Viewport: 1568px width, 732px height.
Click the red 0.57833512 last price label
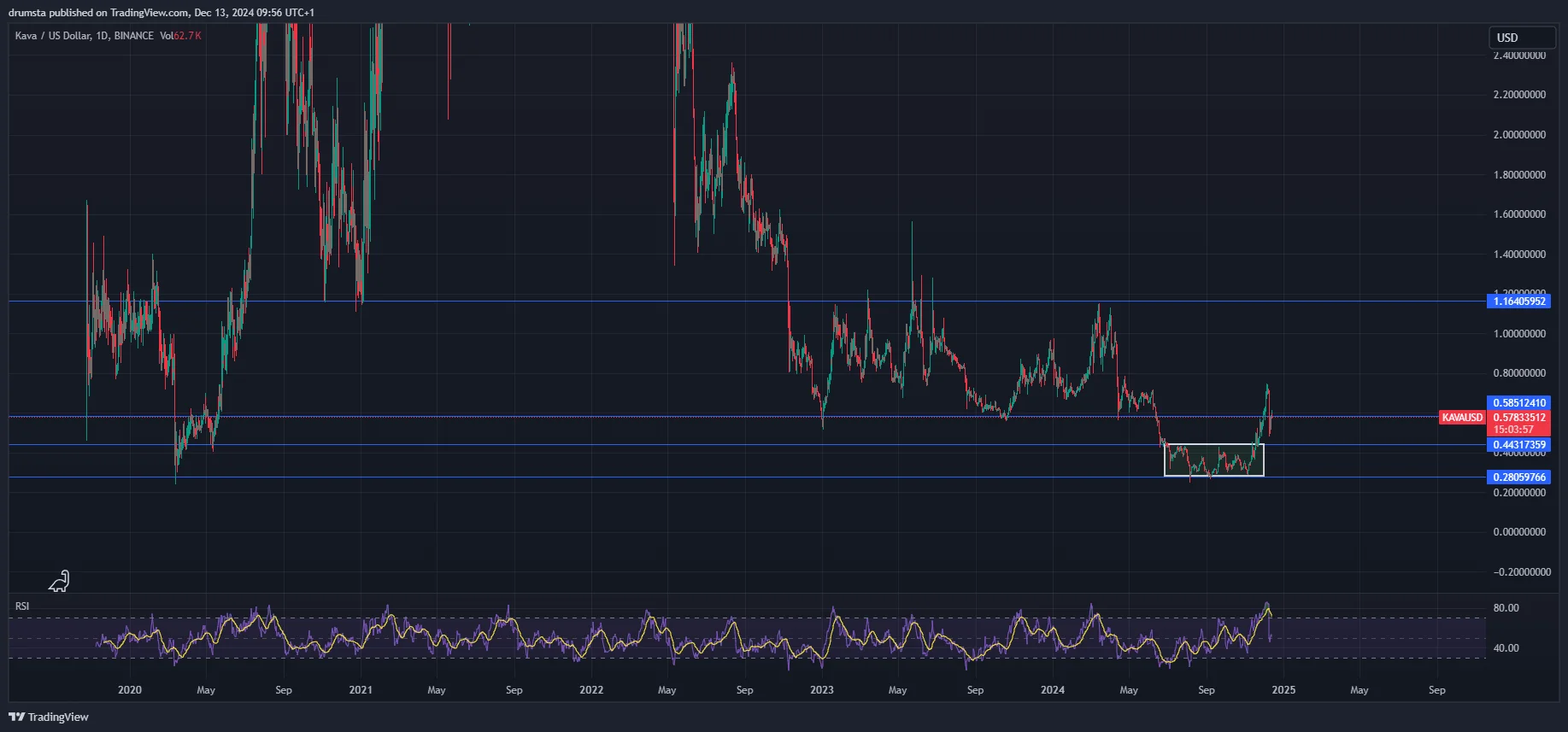(x=1519, y=418)
